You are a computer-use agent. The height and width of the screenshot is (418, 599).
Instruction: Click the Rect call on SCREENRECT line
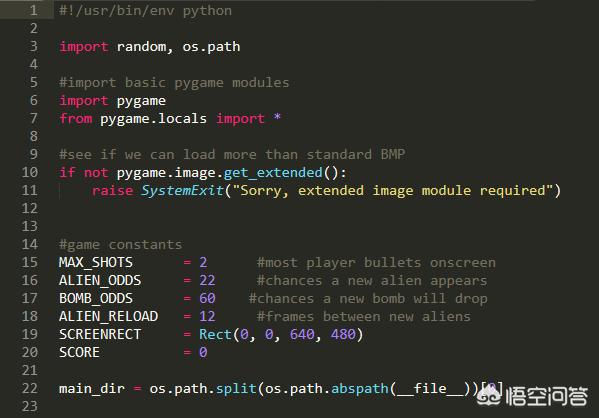pyautogui.click(x=215, y=334)
